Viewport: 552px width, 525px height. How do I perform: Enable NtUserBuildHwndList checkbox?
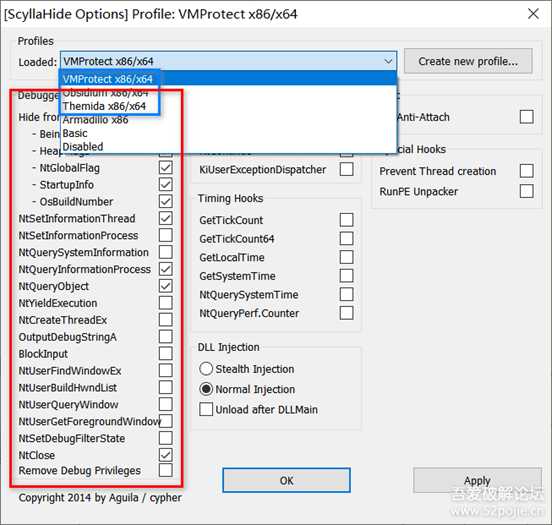[165, 387]
